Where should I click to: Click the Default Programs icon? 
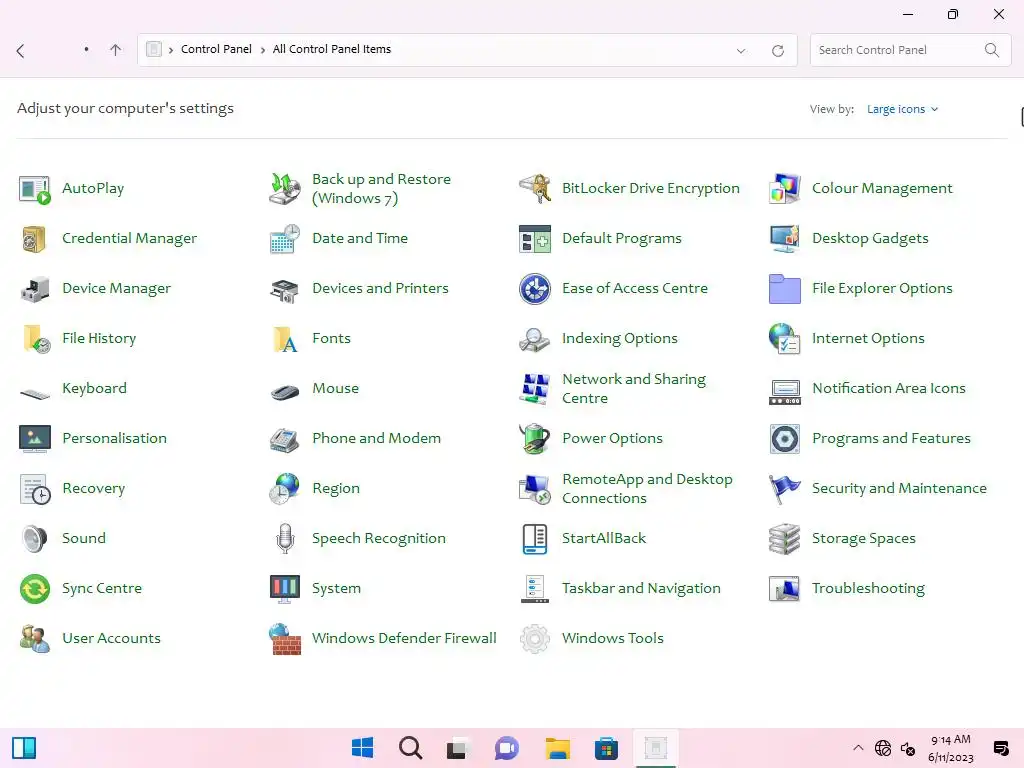click(535, 239)
